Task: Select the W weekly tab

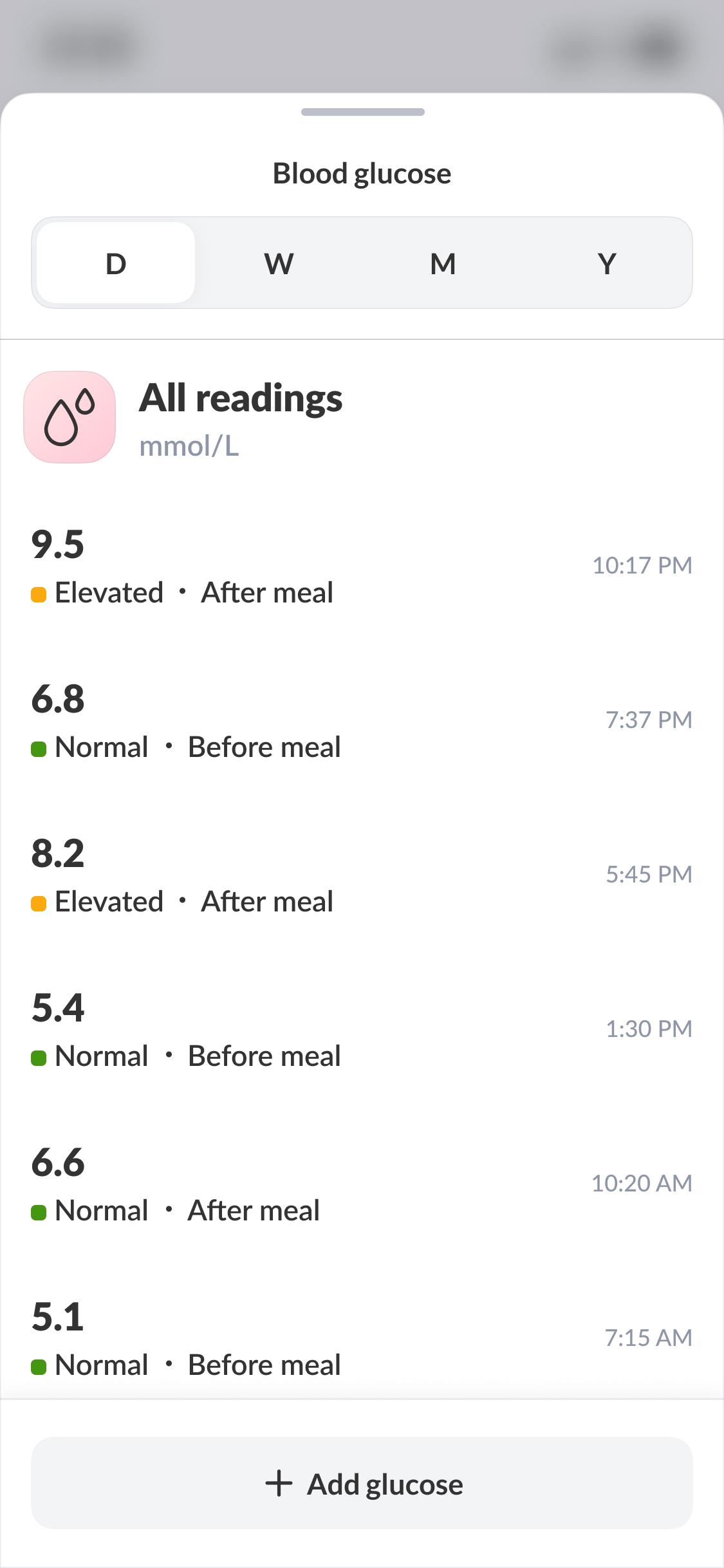Action: pos(279,263)
